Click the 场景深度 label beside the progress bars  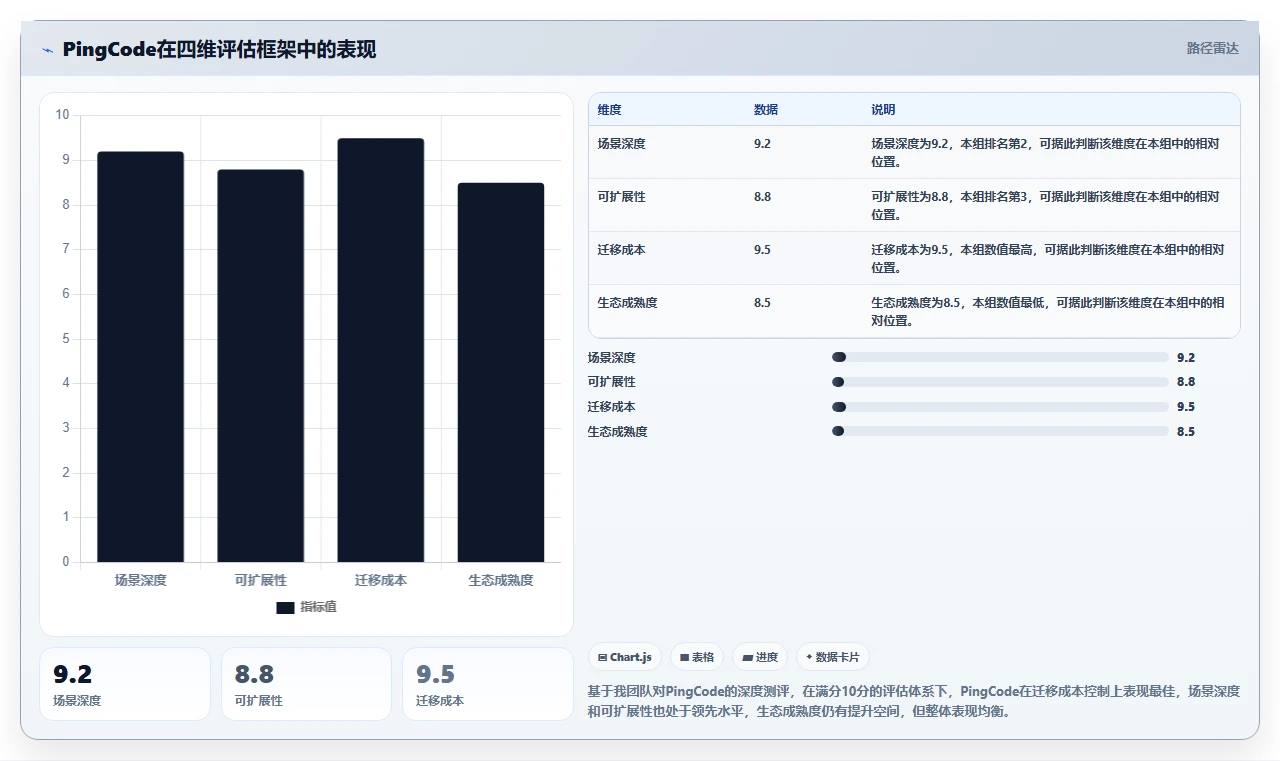[x=612, y=357]
